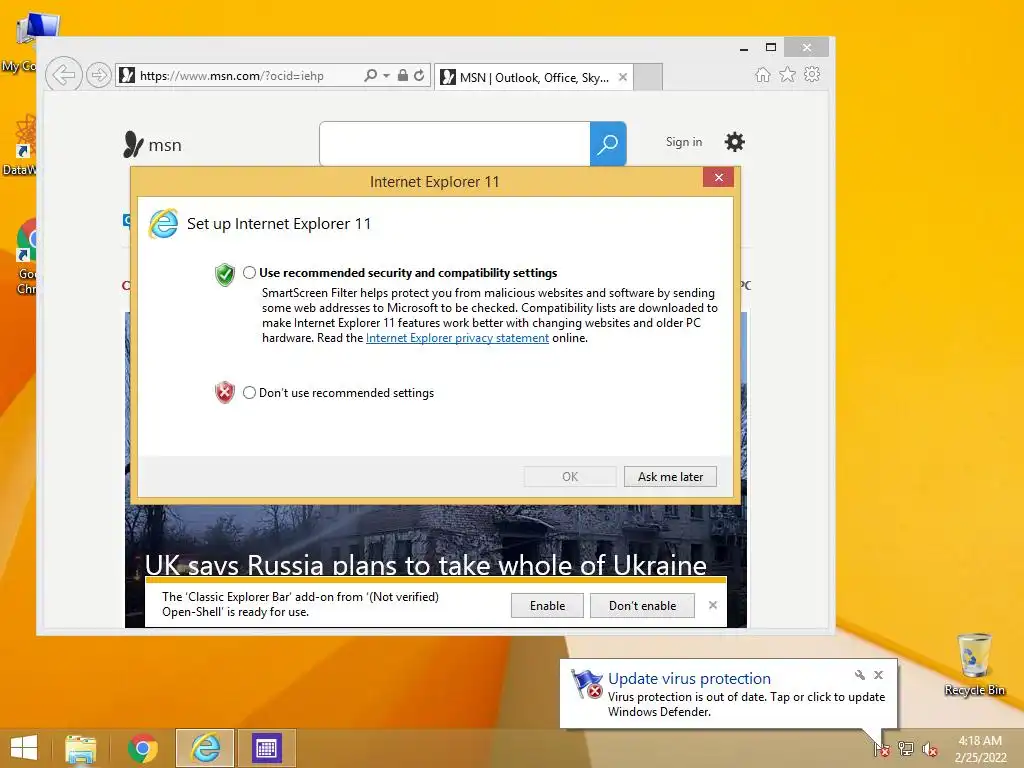
Task: Click the red shield not-recommended icon
Action: (225, 392)
